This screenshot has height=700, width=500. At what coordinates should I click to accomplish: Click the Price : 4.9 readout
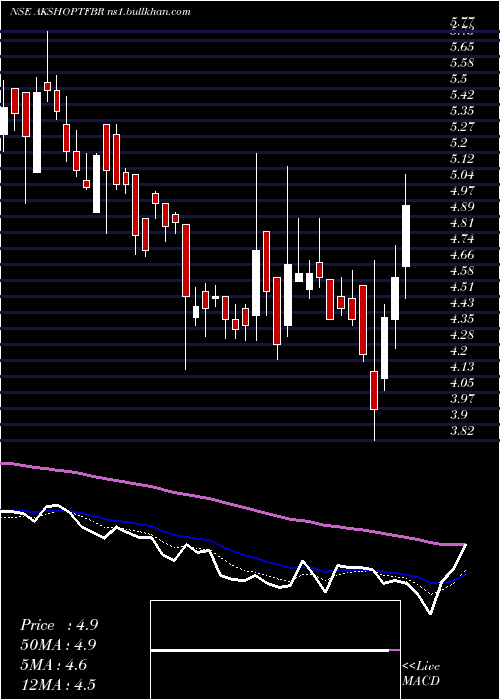(x=59, y=625)
